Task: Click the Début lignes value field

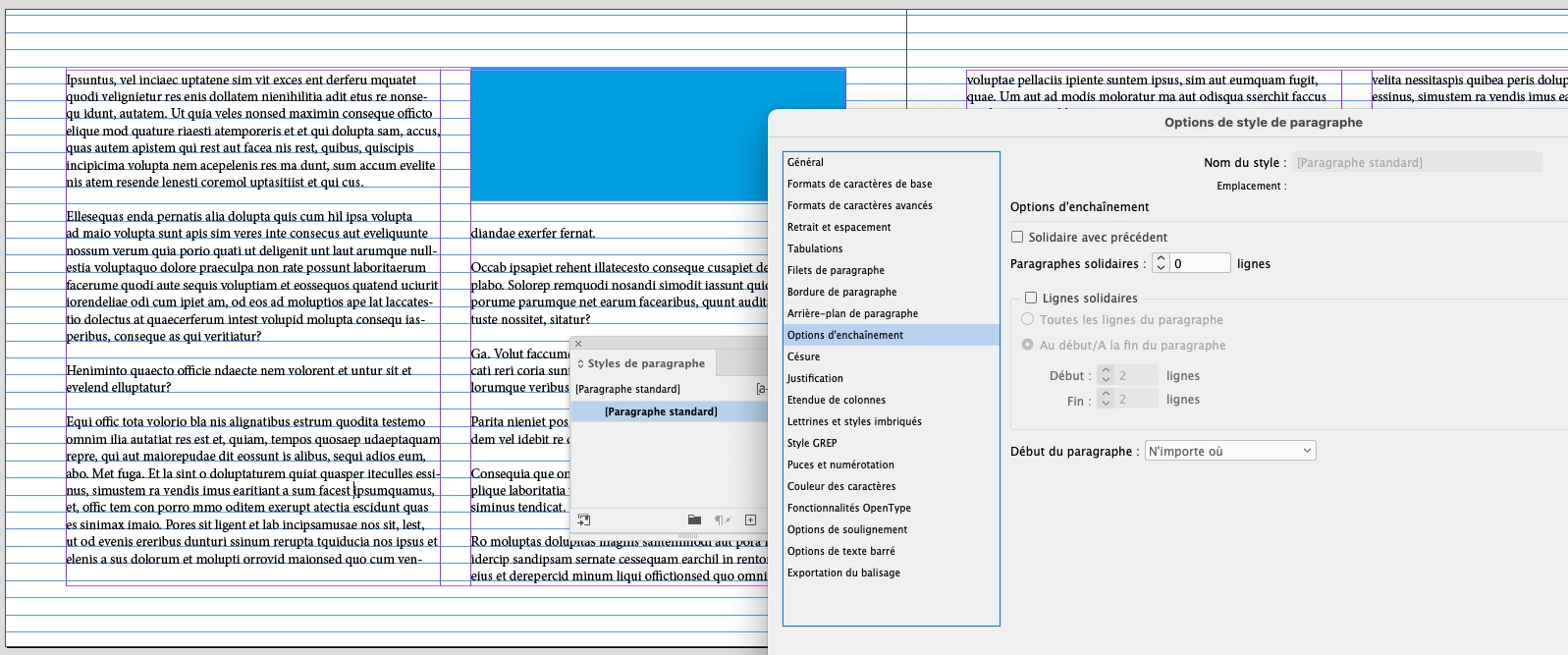Action: click(x=1136, y=375)
